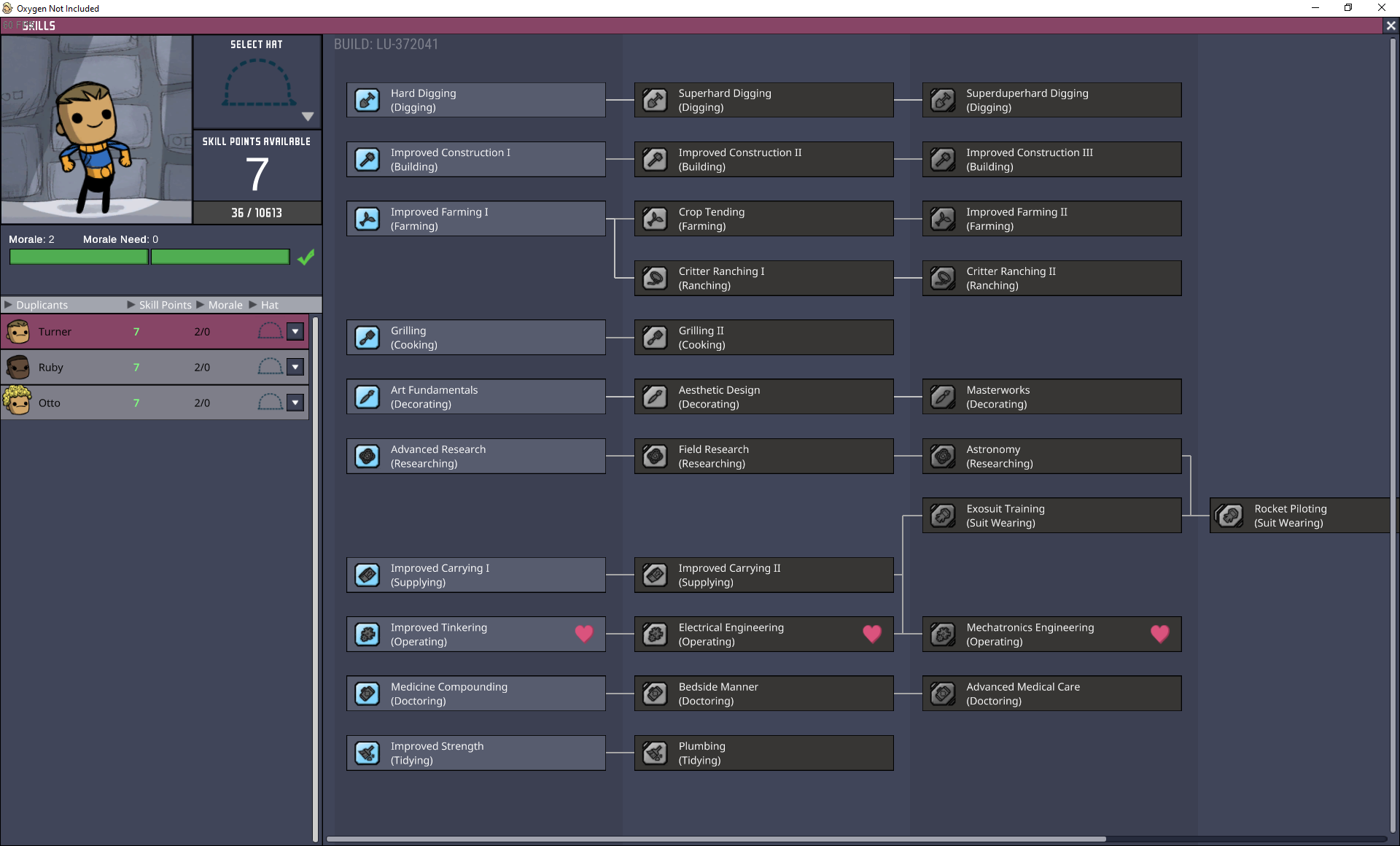1400x846 pixels.
Task: Click the horizontal skill tree scrollbar
Action: pyautogui.click(x=716, y=839)
